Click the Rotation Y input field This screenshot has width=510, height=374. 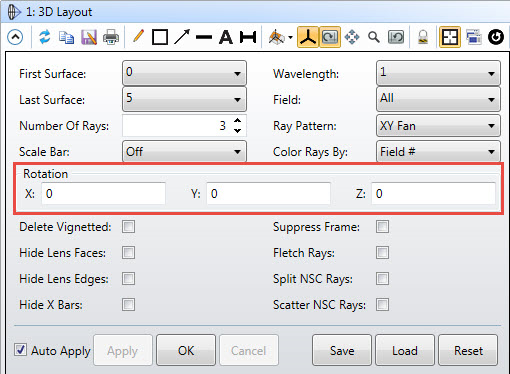268,193
